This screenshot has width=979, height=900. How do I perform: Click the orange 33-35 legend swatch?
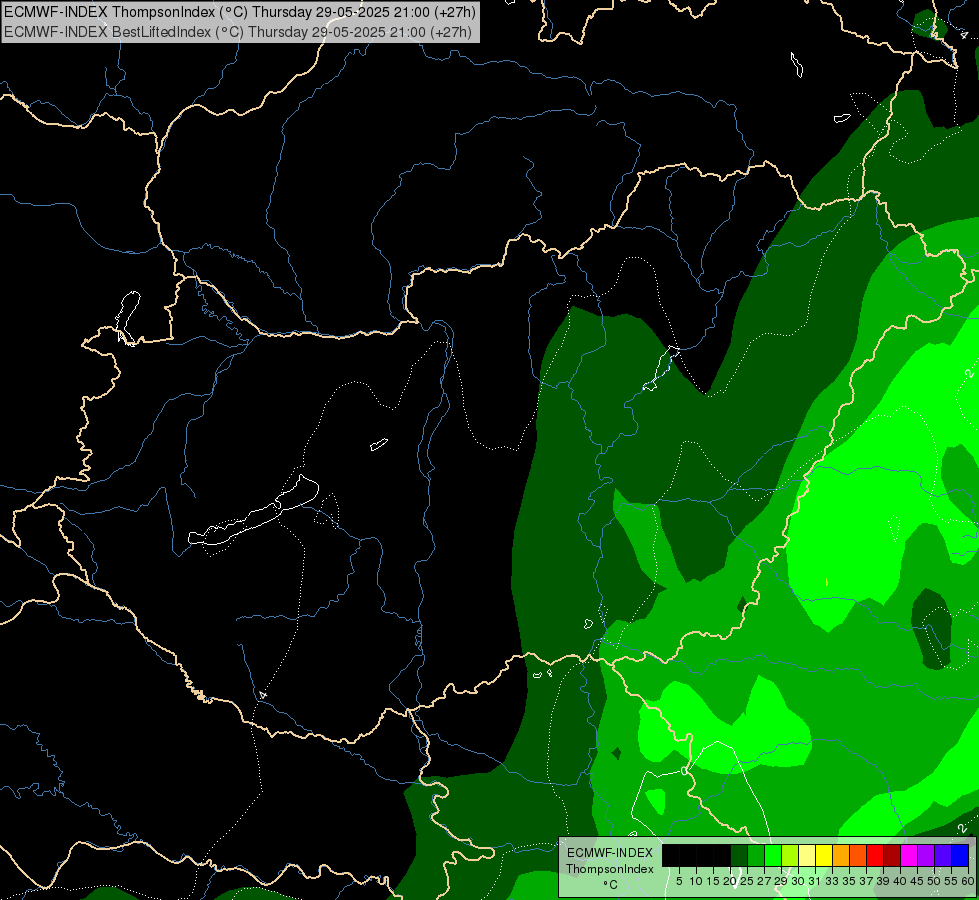pyautogui.click(x=842, y=855)
